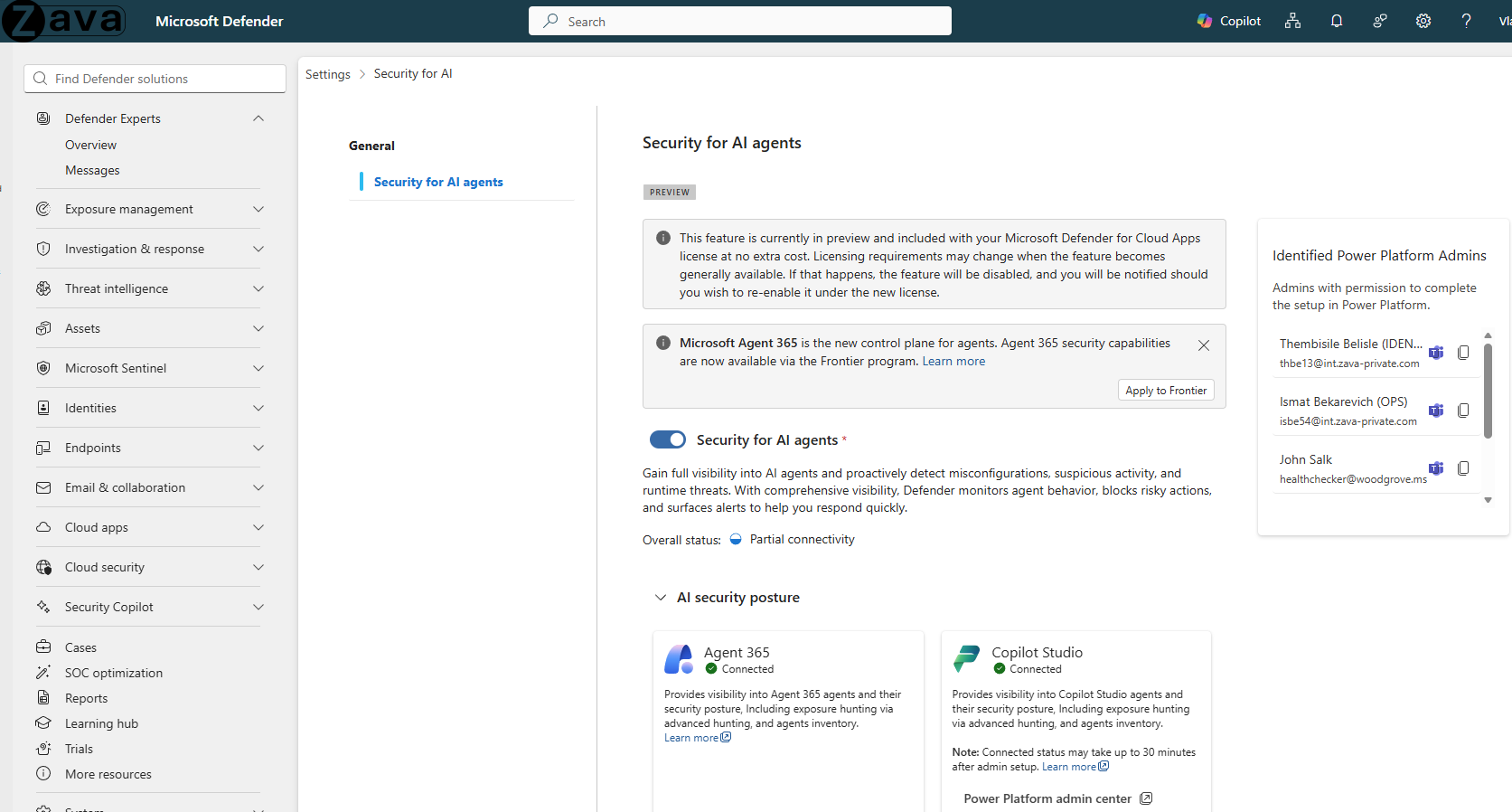Viewport: 1512px width, 812px height.
Task: Open the Trials menu item
Action: tap(79, 749)
